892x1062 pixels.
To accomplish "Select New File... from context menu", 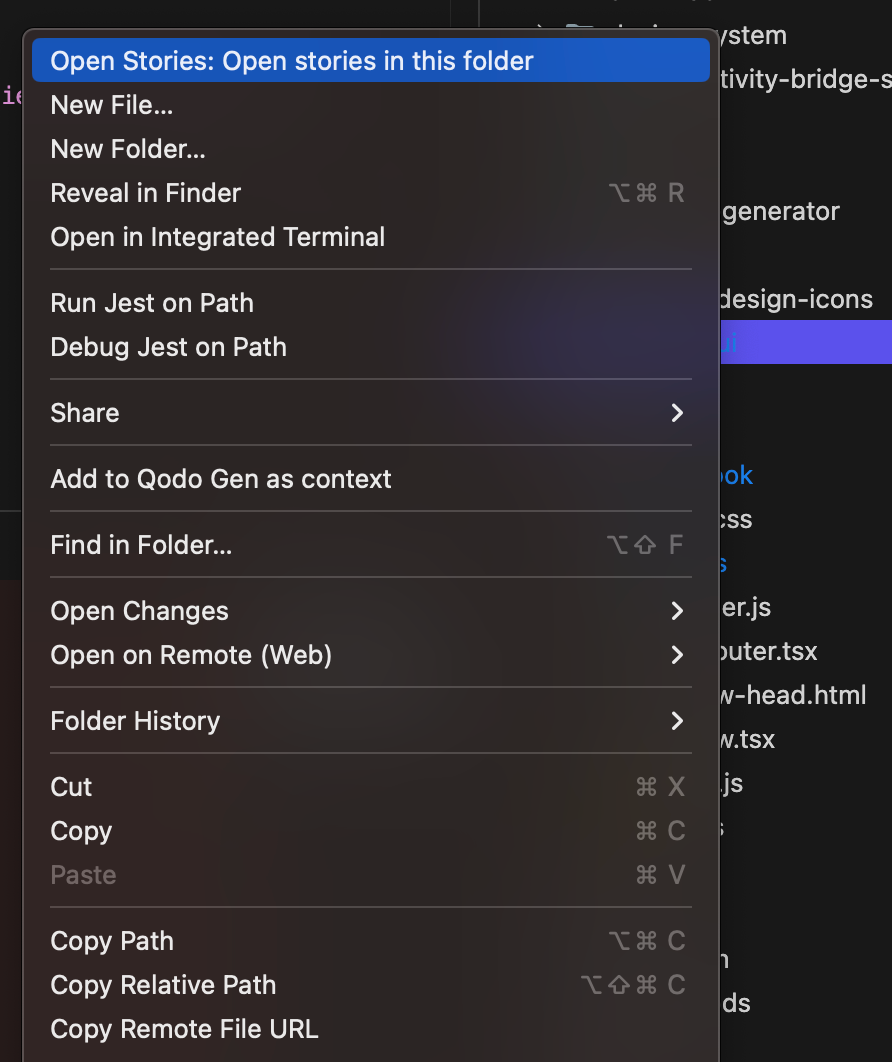I will [370, 105].
